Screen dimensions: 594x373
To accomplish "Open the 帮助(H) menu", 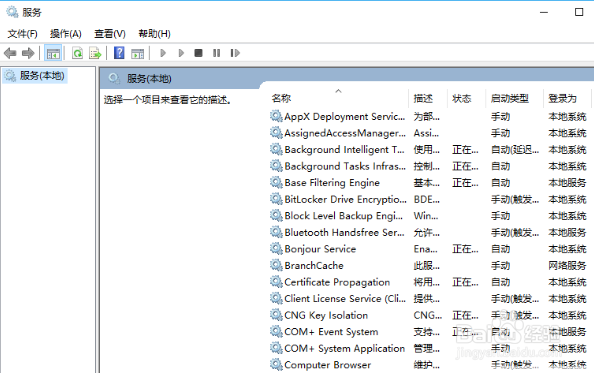I will 155,34.
